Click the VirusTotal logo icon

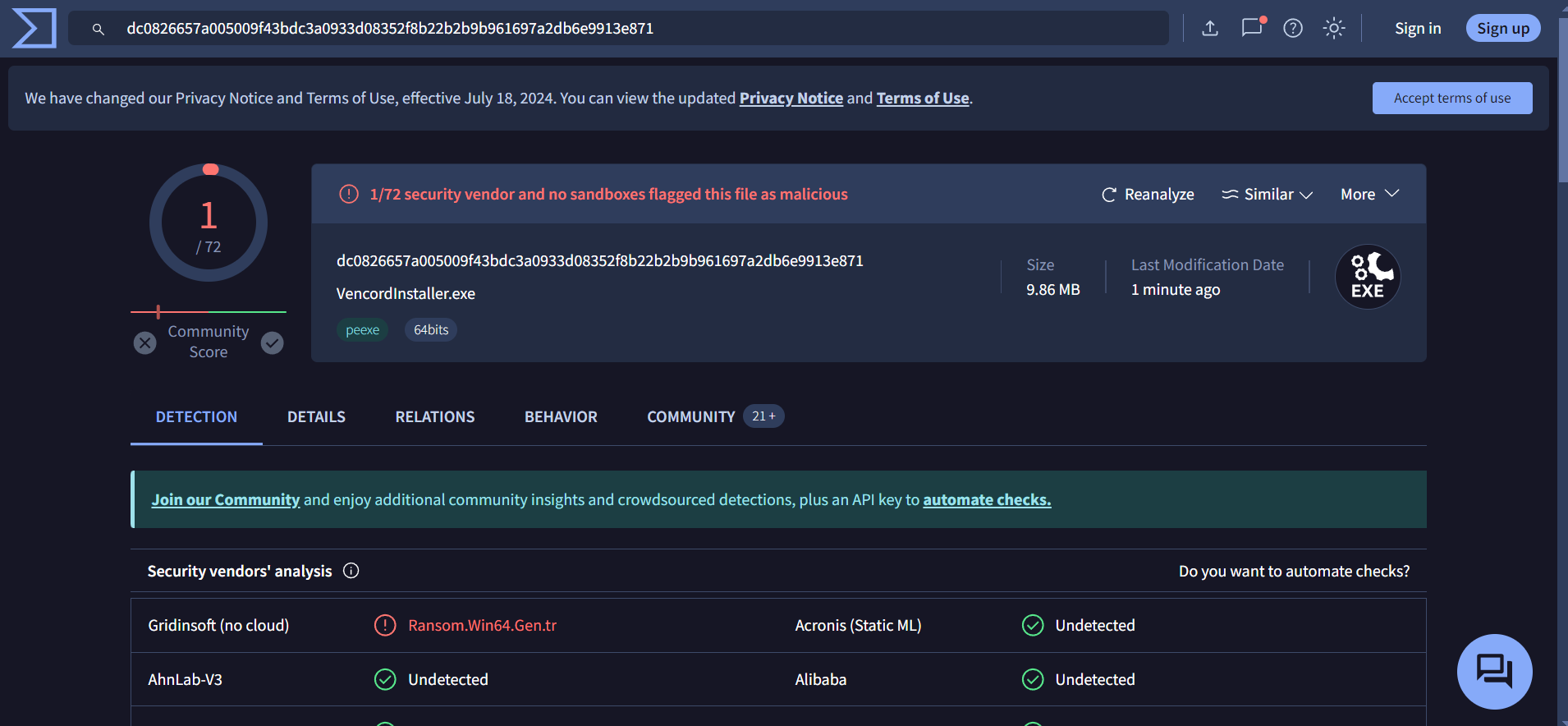(34, 29)
